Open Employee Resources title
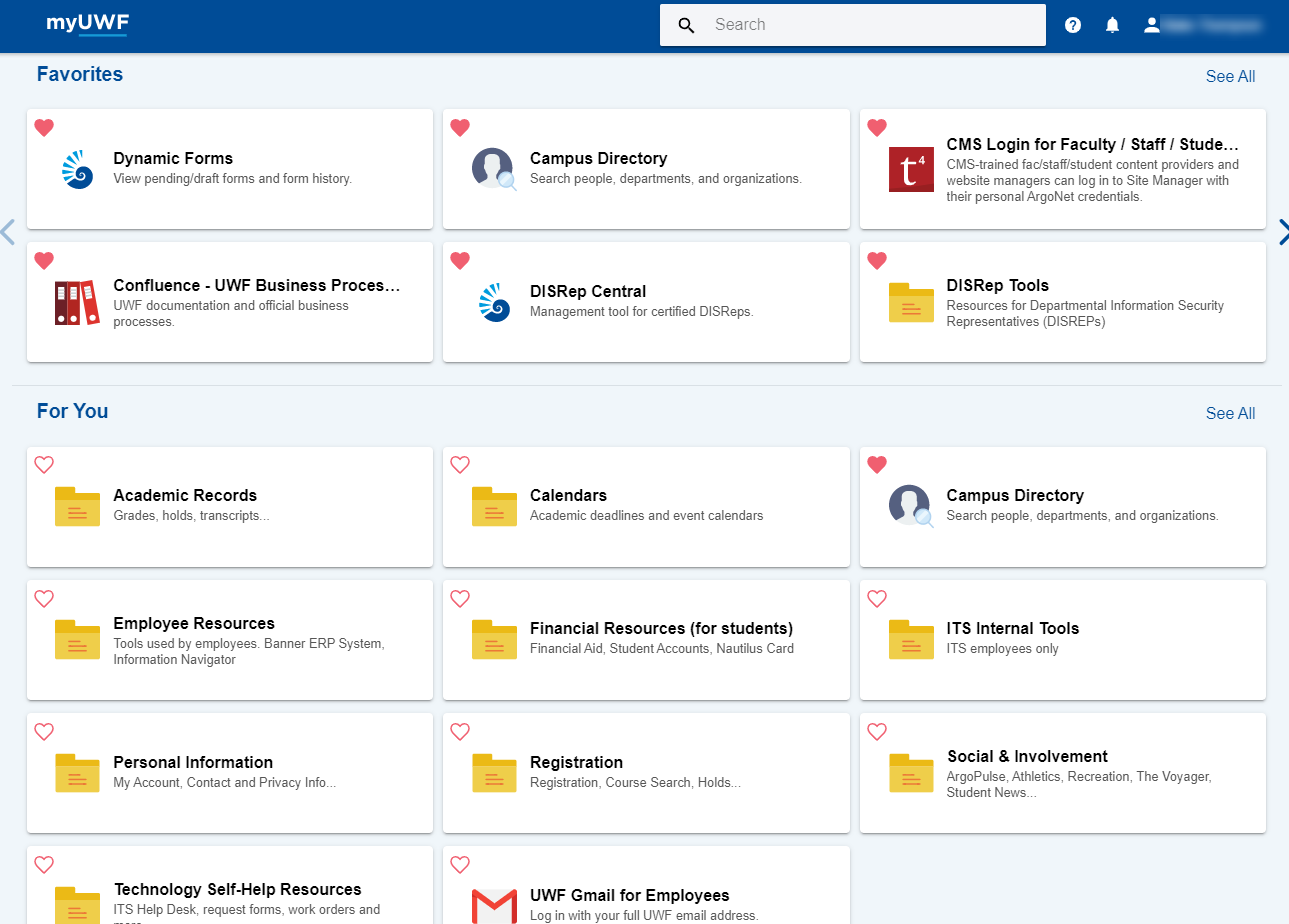Image resolution: width=1289 pixels, height=924 pixels. (x=194, y=623)
